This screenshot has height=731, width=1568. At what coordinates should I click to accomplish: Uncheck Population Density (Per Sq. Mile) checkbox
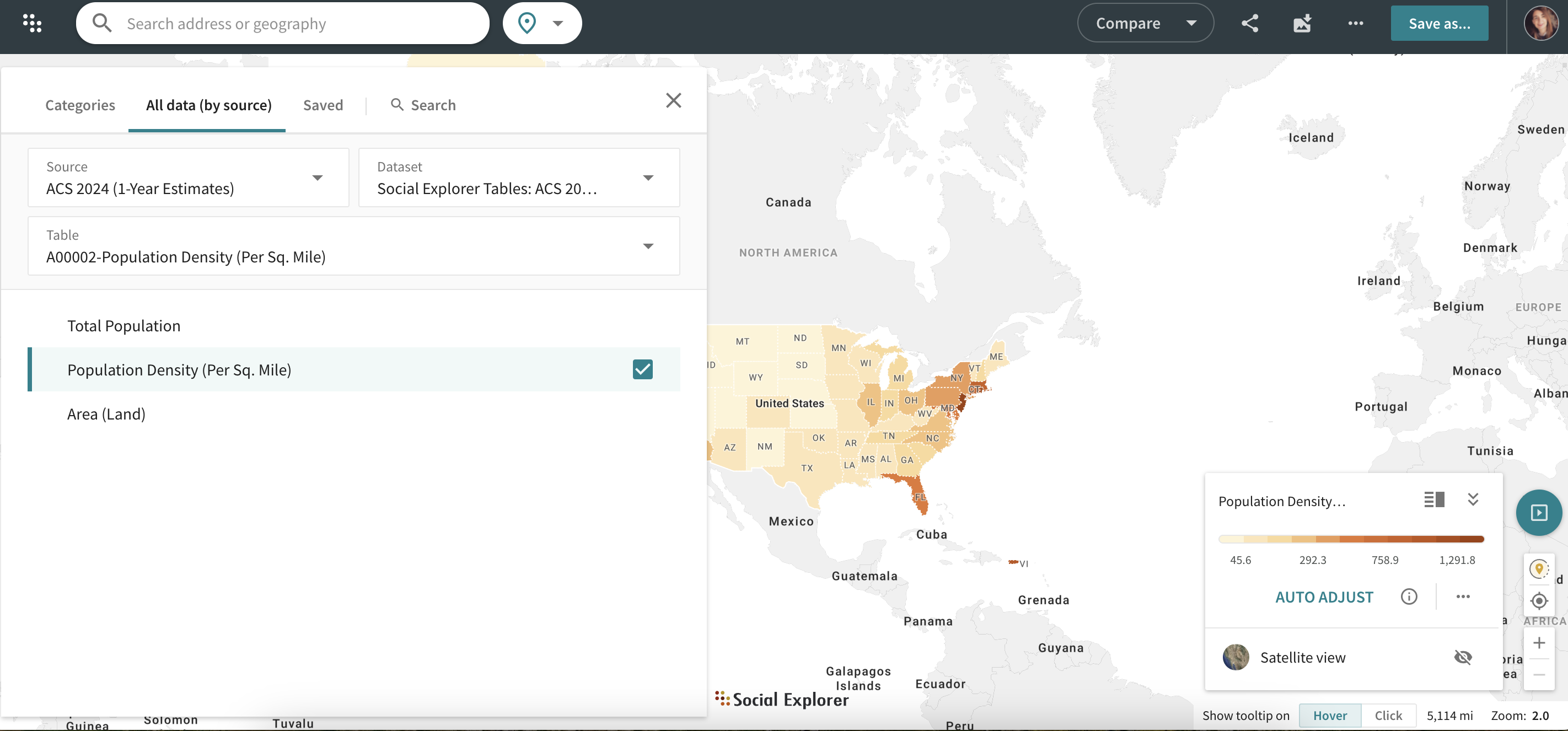tap(642, 369)
